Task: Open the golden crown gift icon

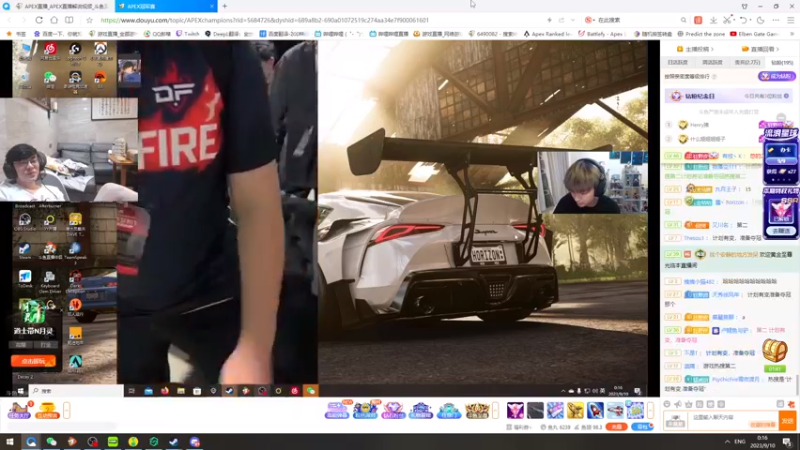Action: coord(477,410)
